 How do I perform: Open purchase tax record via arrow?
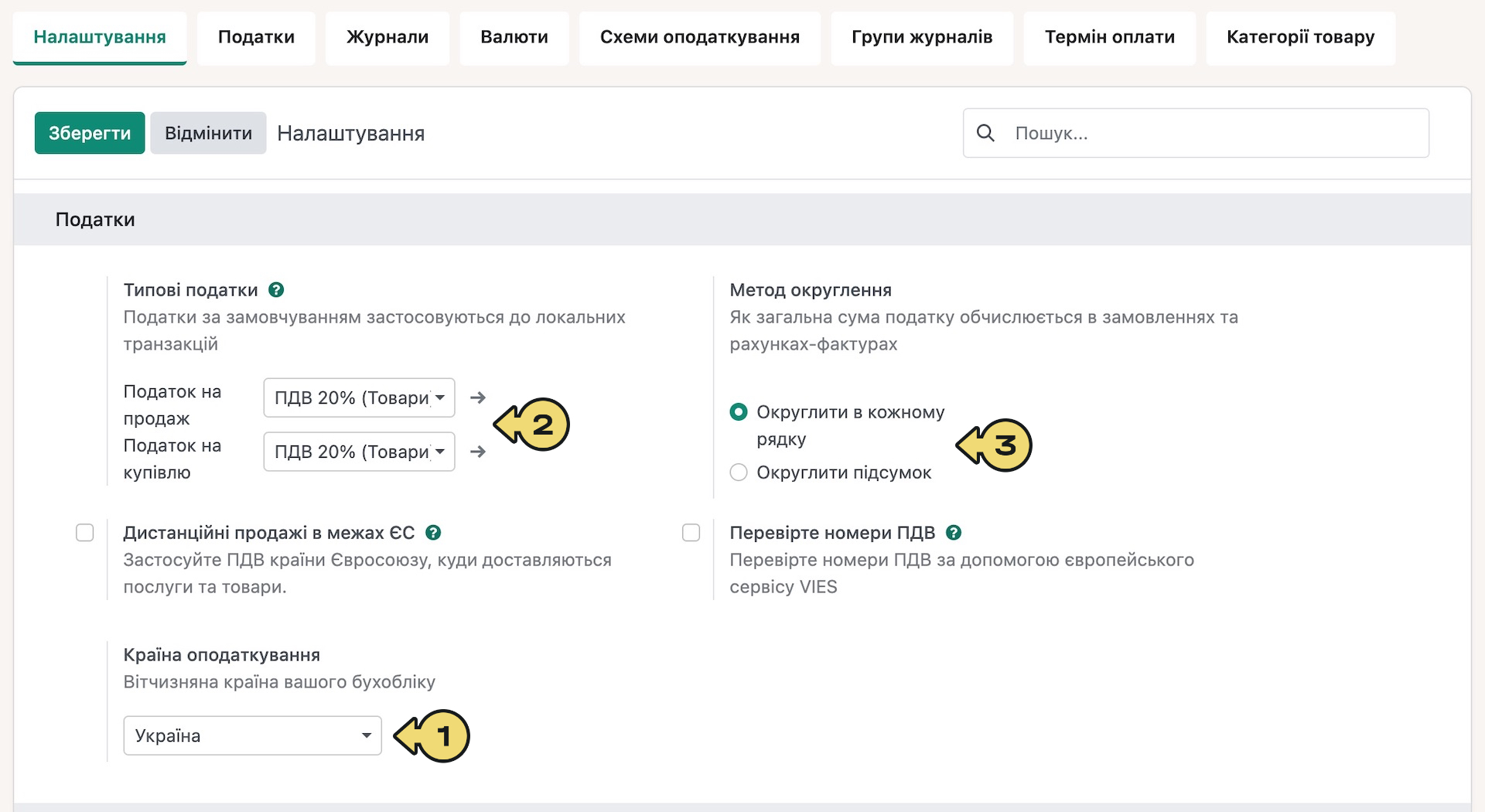click(478, 452)
